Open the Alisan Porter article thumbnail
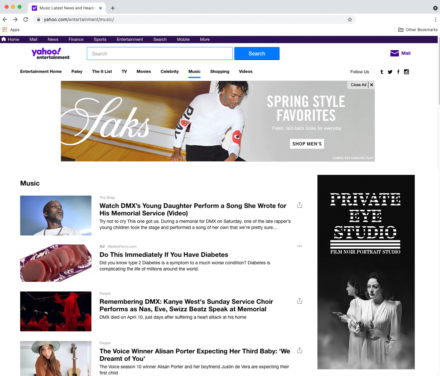Image resolution: width=440 pixels, height=376 pixels. point(56,358)
